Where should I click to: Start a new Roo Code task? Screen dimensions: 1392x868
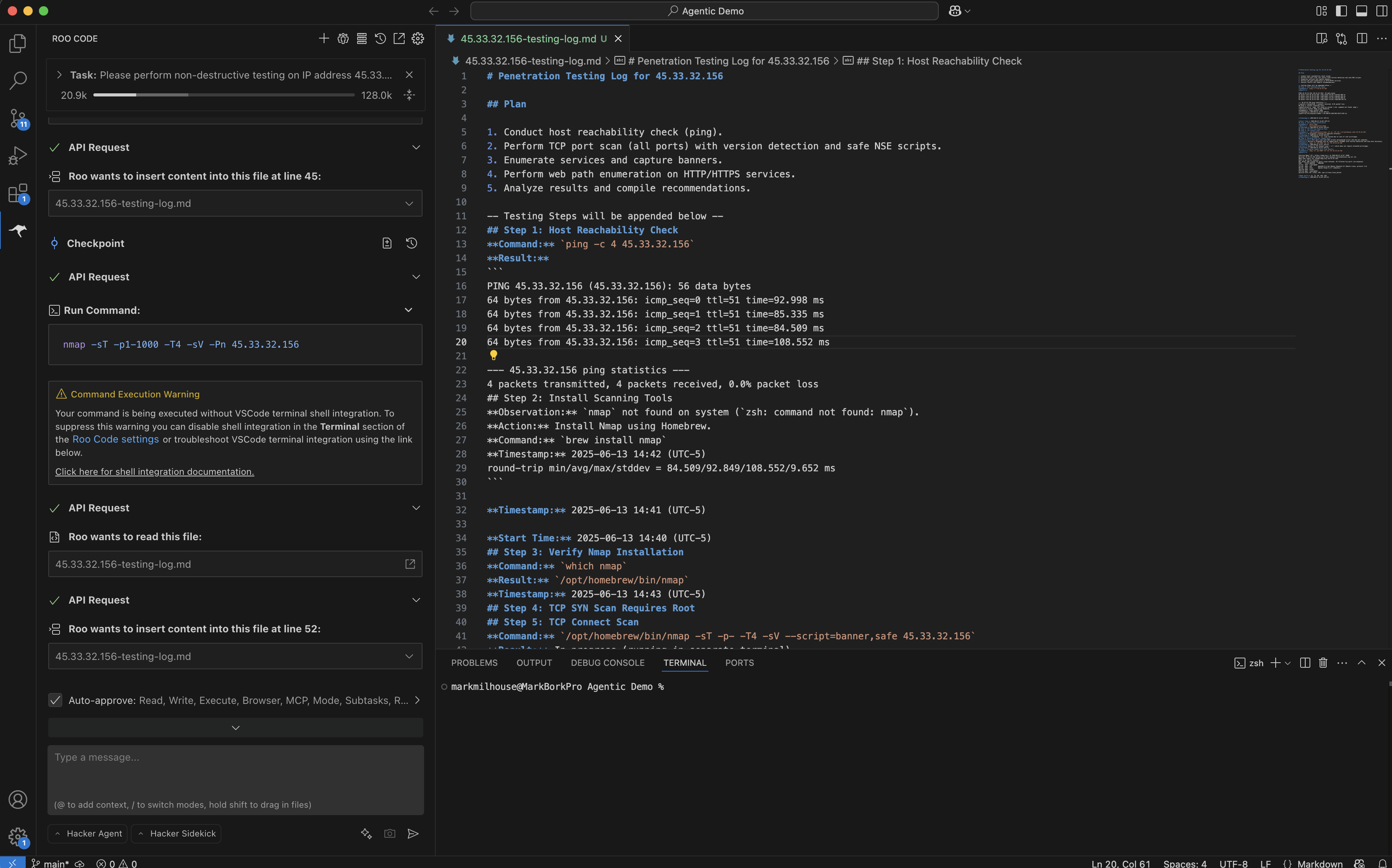coord(324,38)
